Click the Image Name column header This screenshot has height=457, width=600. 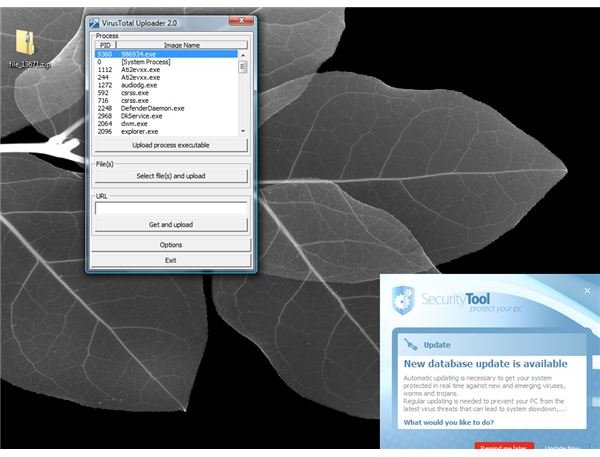[x=182, y=45]
